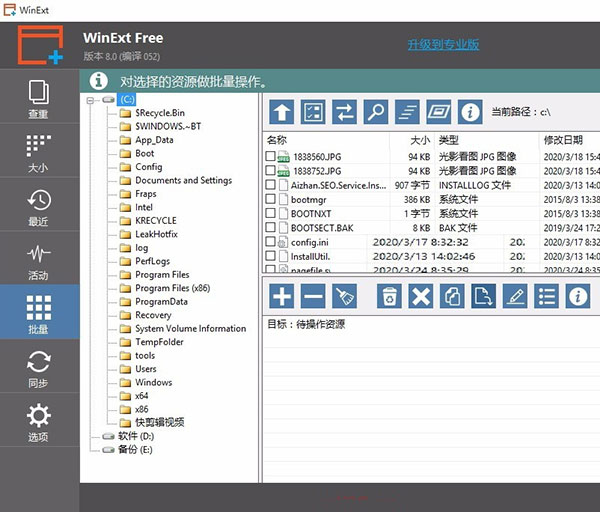Select the PerfLogs folder in tree
This screenshot has height=512, width=600.
point(152,261)
